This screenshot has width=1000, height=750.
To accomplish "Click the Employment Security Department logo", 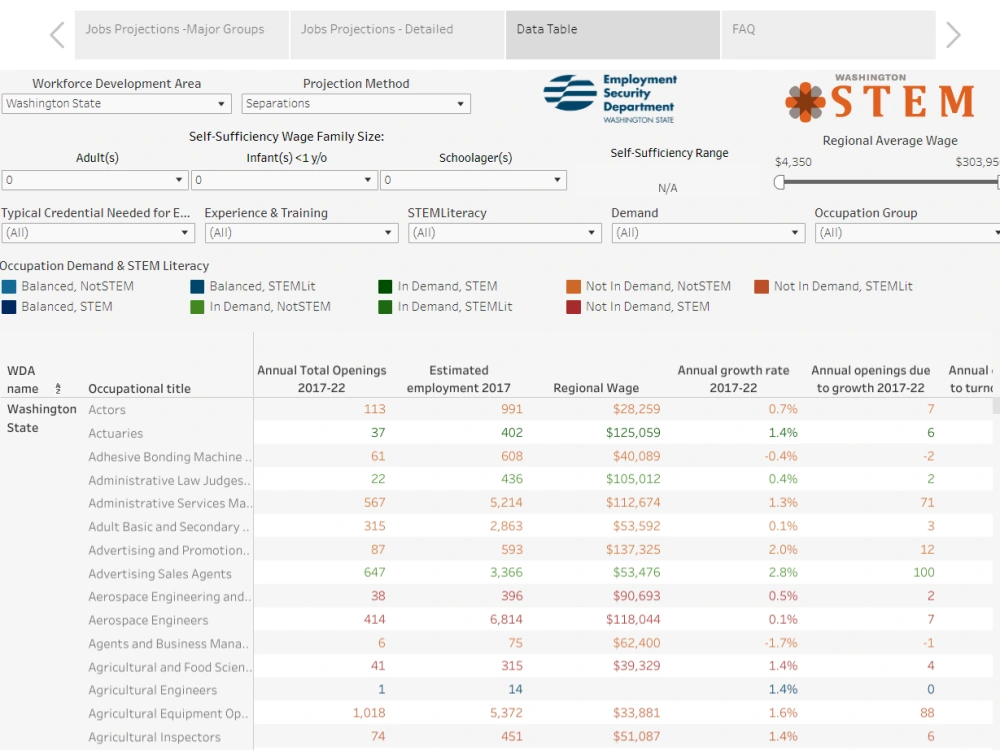I will (610, 98).
